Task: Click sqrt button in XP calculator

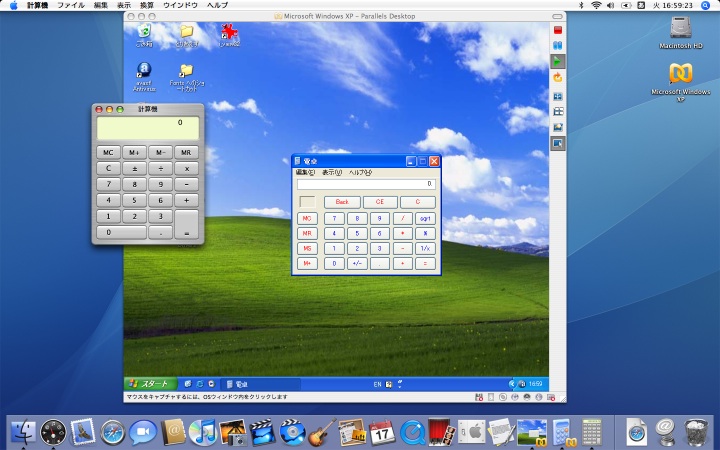Action: 425,219
